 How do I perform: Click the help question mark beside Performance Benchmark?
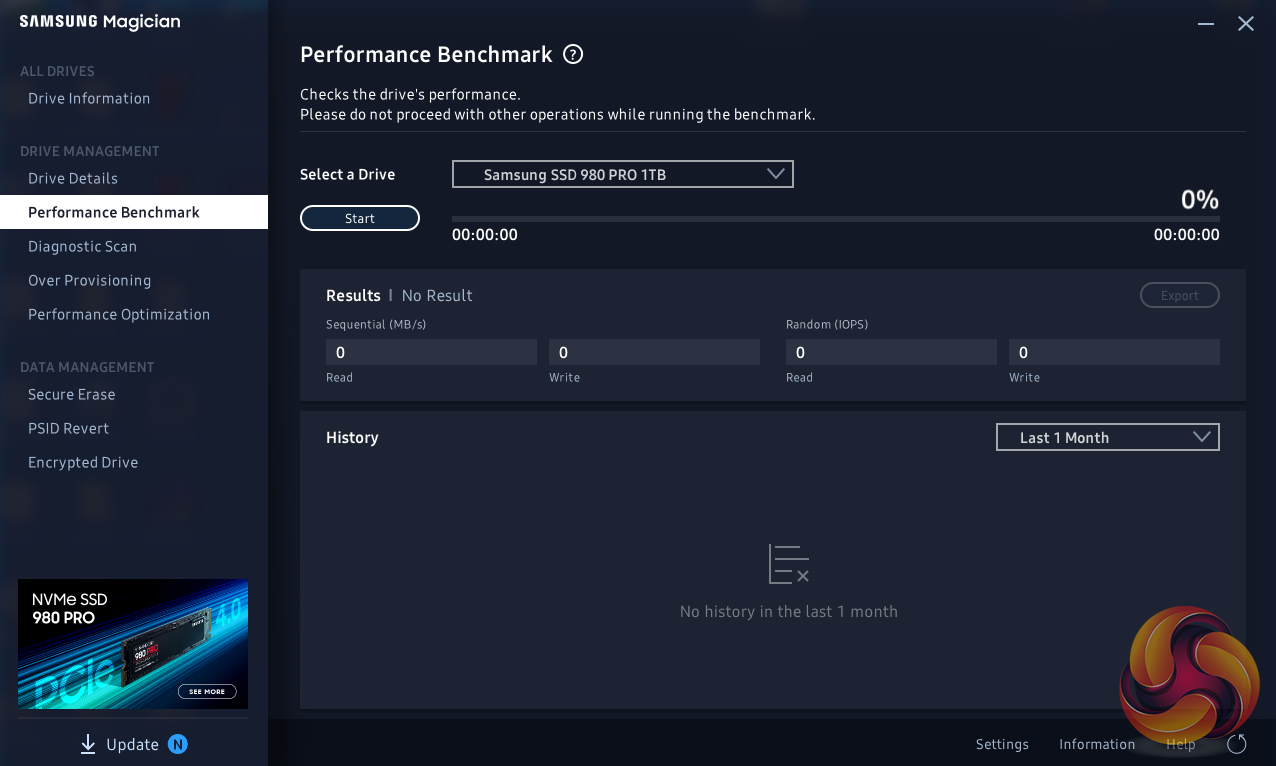point(573,55)
